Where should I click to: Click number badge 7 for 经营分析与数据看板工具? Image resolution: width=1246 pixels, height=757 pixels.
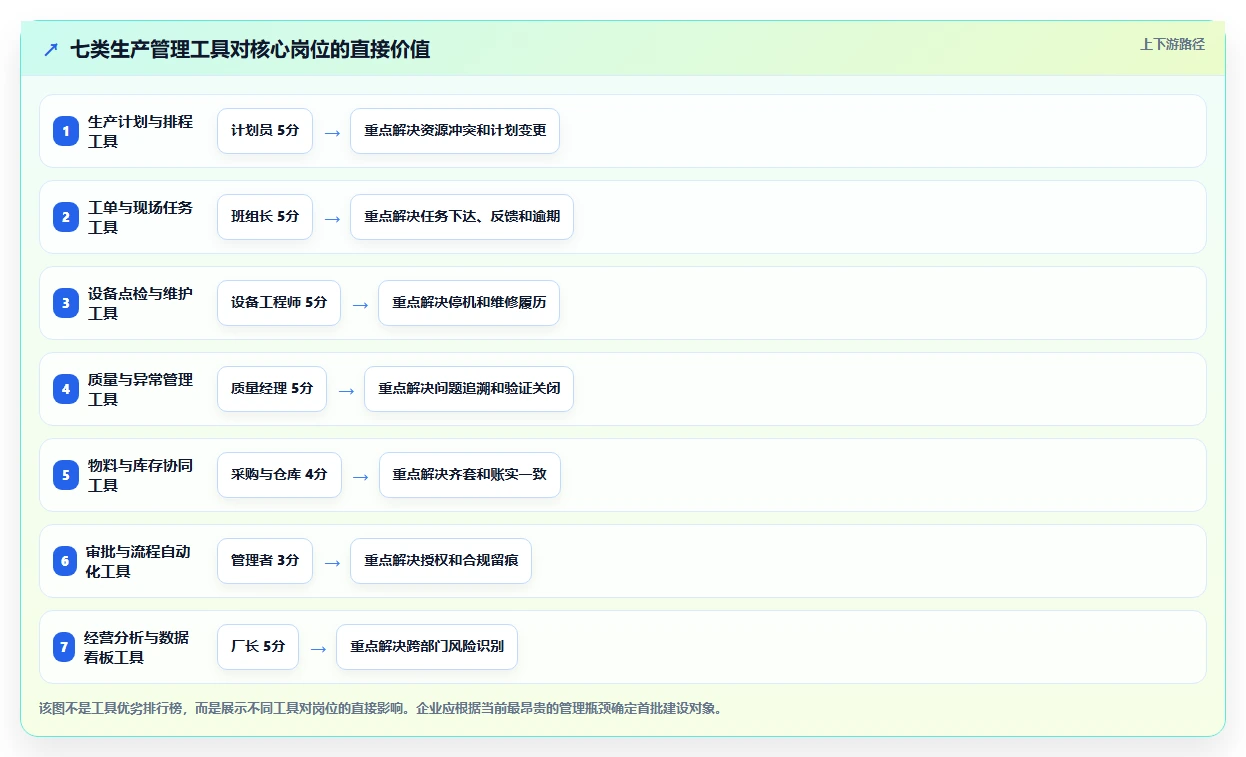click(64, 647)
